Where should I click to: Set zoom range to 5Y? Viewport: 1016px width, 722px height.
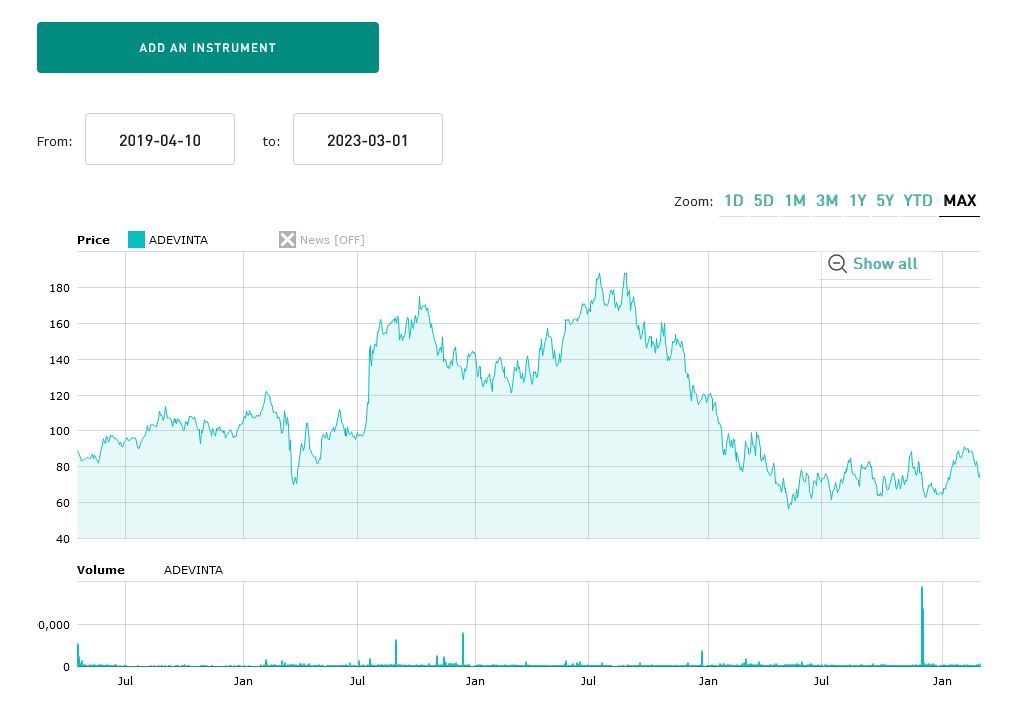[885, 201]
